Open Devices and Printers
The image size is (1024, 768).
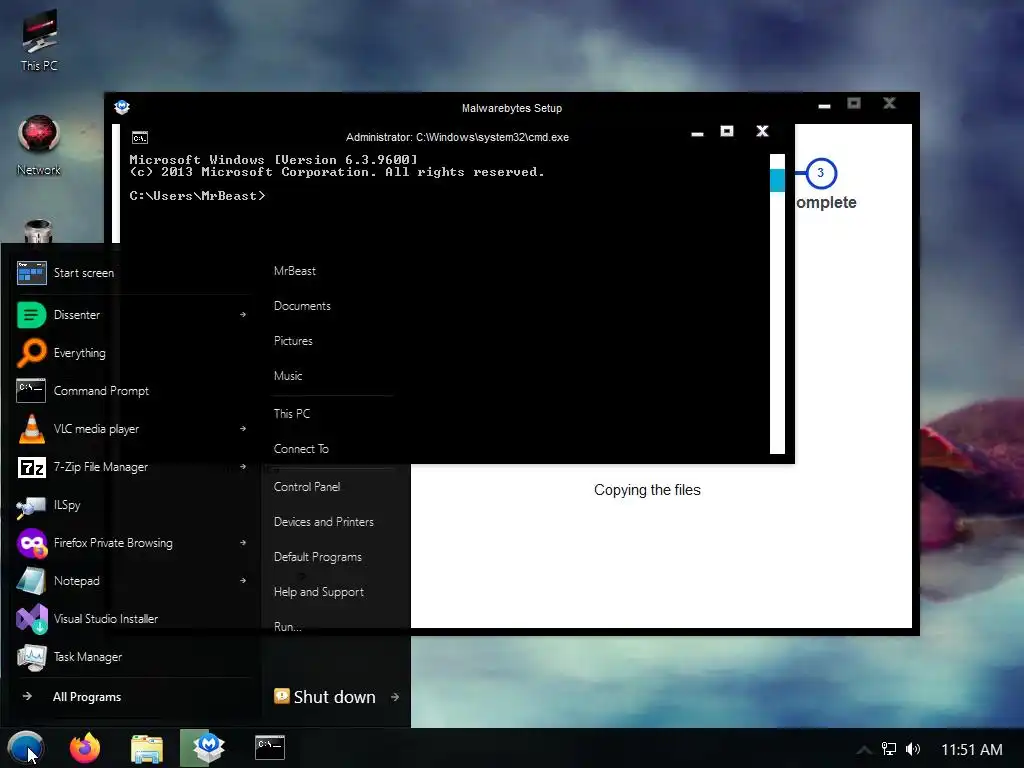(324, 522)
